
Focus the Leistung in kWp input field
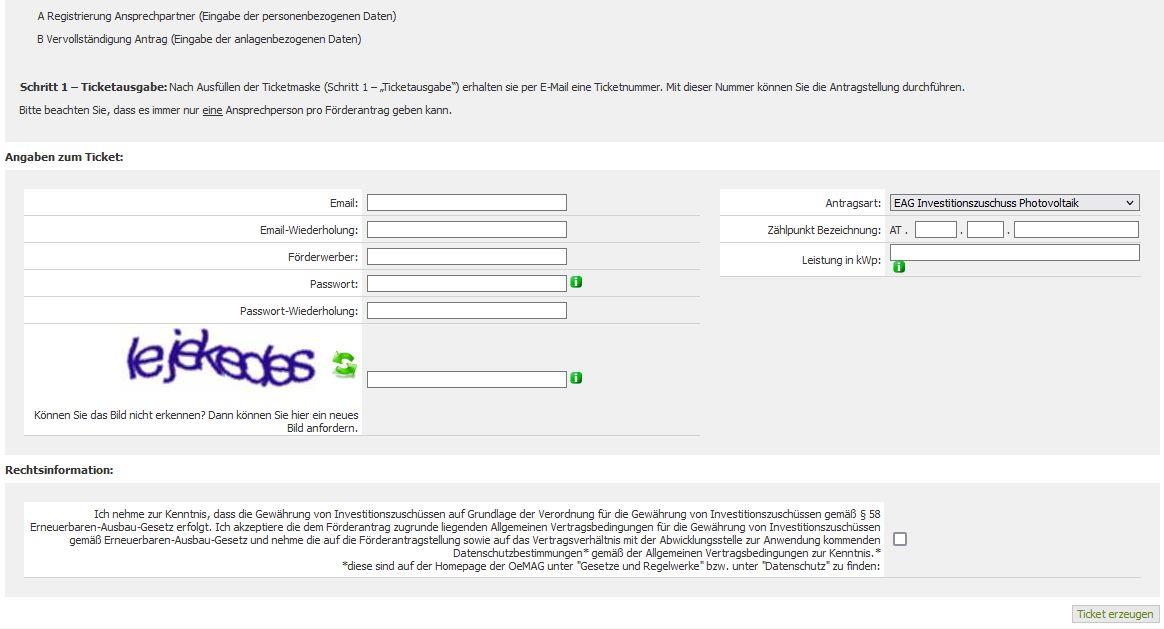click(1014, 252)
